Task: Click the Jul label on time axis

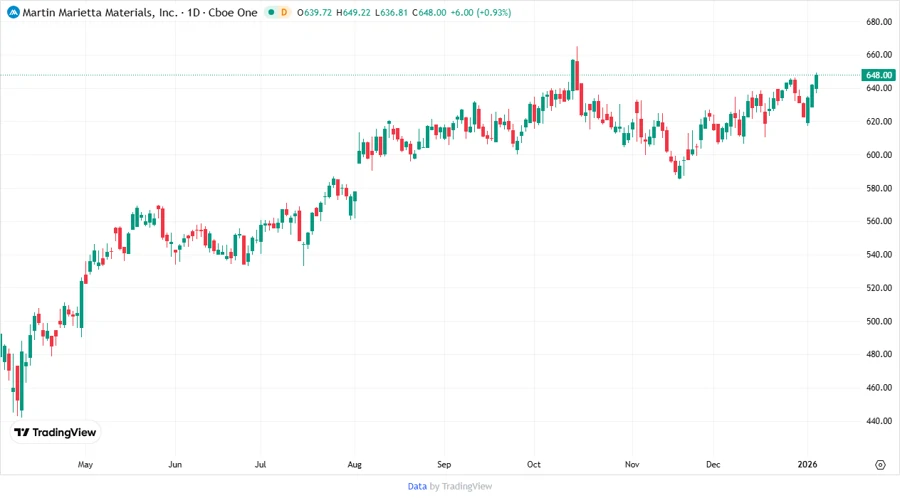Action: click(260, 464)
